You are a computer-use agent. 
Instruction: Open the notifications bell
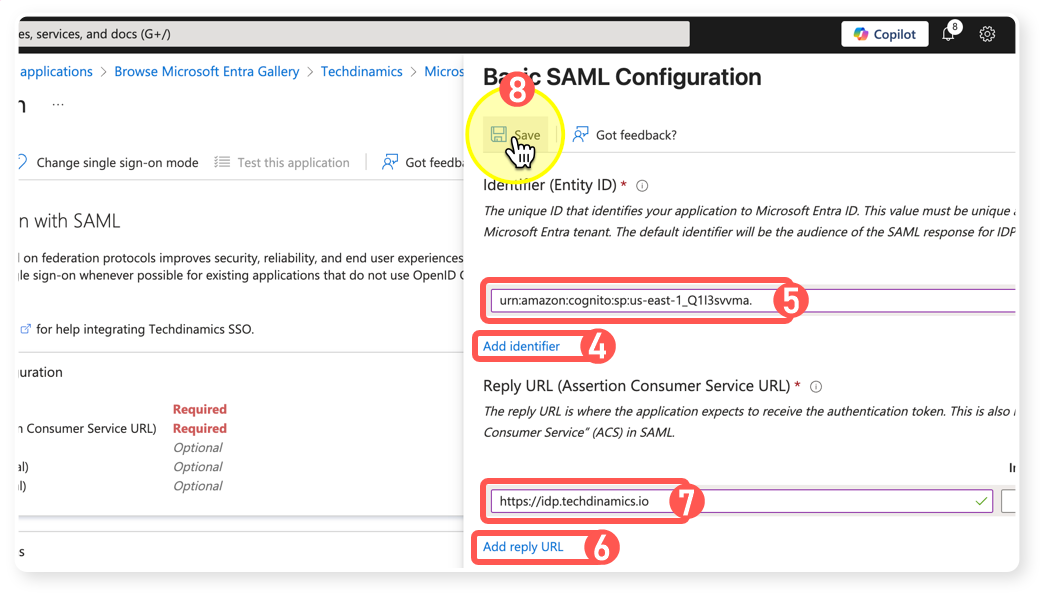(948, 33)
